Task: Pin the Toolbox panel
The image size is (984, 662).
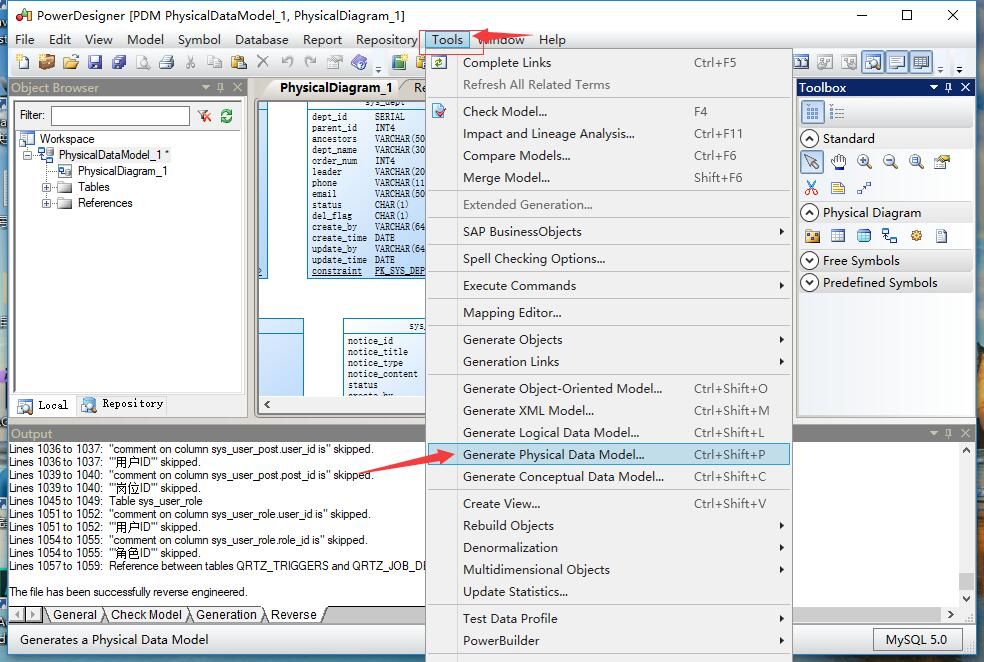Action: 948,87
